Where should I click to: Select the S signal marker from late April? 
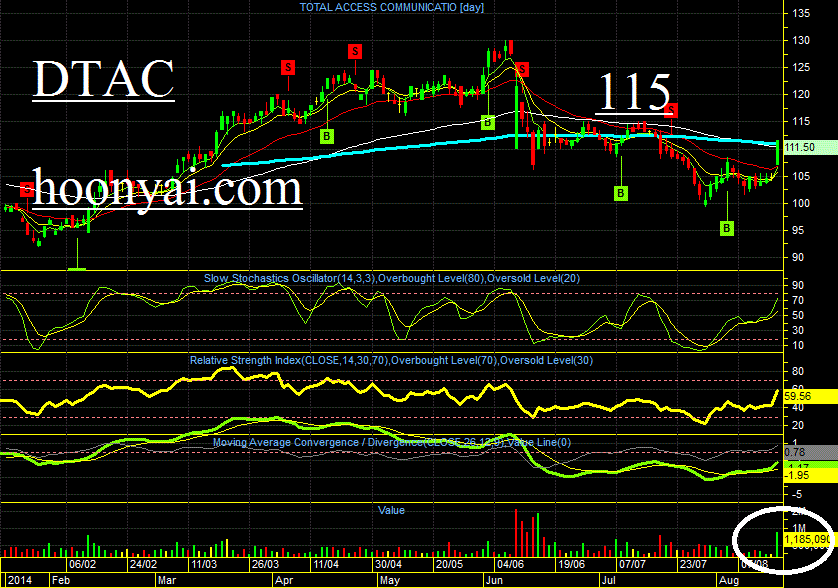pos(355,51)
